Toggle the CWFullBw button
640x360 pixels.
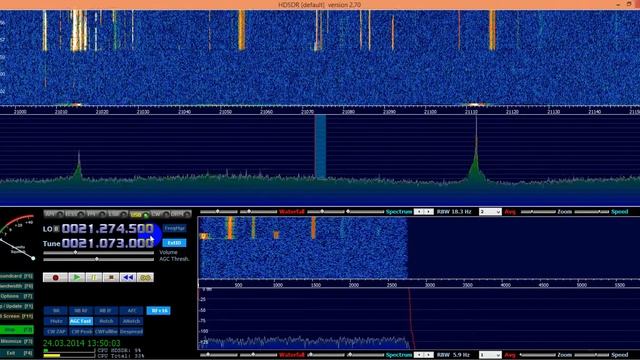click(106, 332)
